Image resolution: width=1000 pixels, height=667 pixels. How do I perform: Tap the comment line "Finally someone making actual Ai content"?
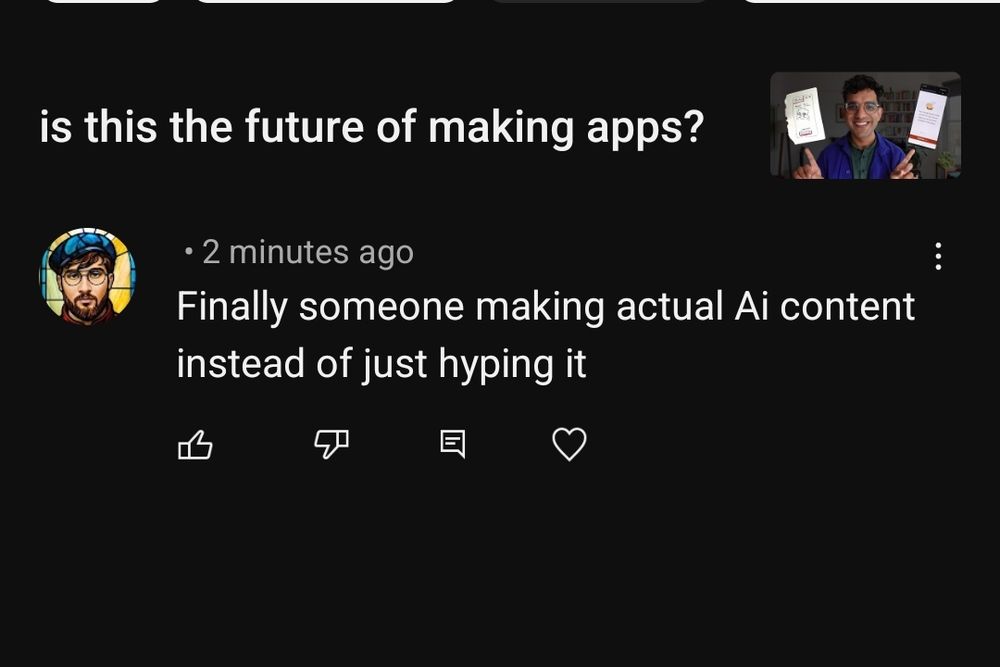point(545,306)
